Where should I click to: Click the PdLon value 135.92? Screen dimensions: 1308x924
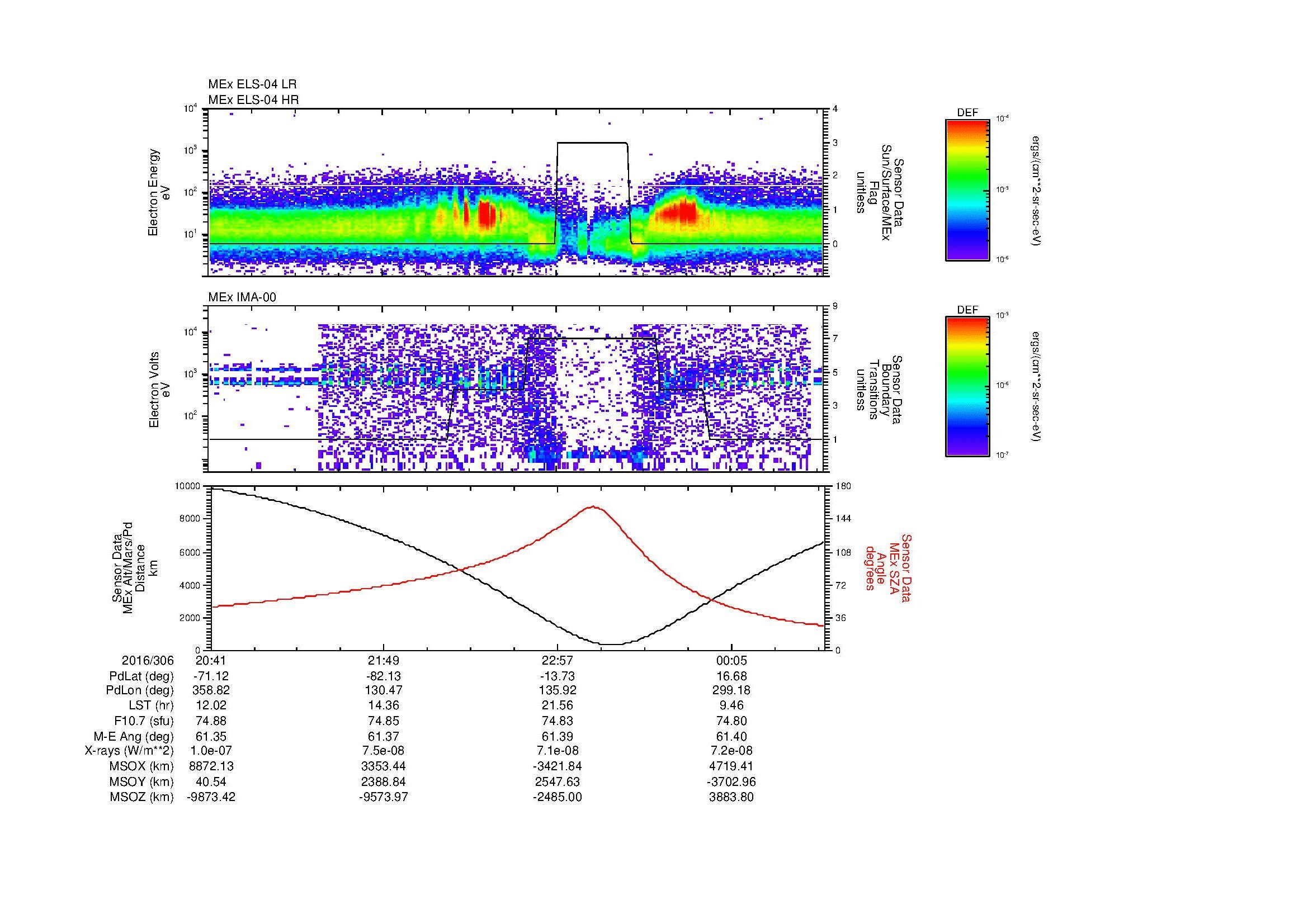click(x=557, y=690)
